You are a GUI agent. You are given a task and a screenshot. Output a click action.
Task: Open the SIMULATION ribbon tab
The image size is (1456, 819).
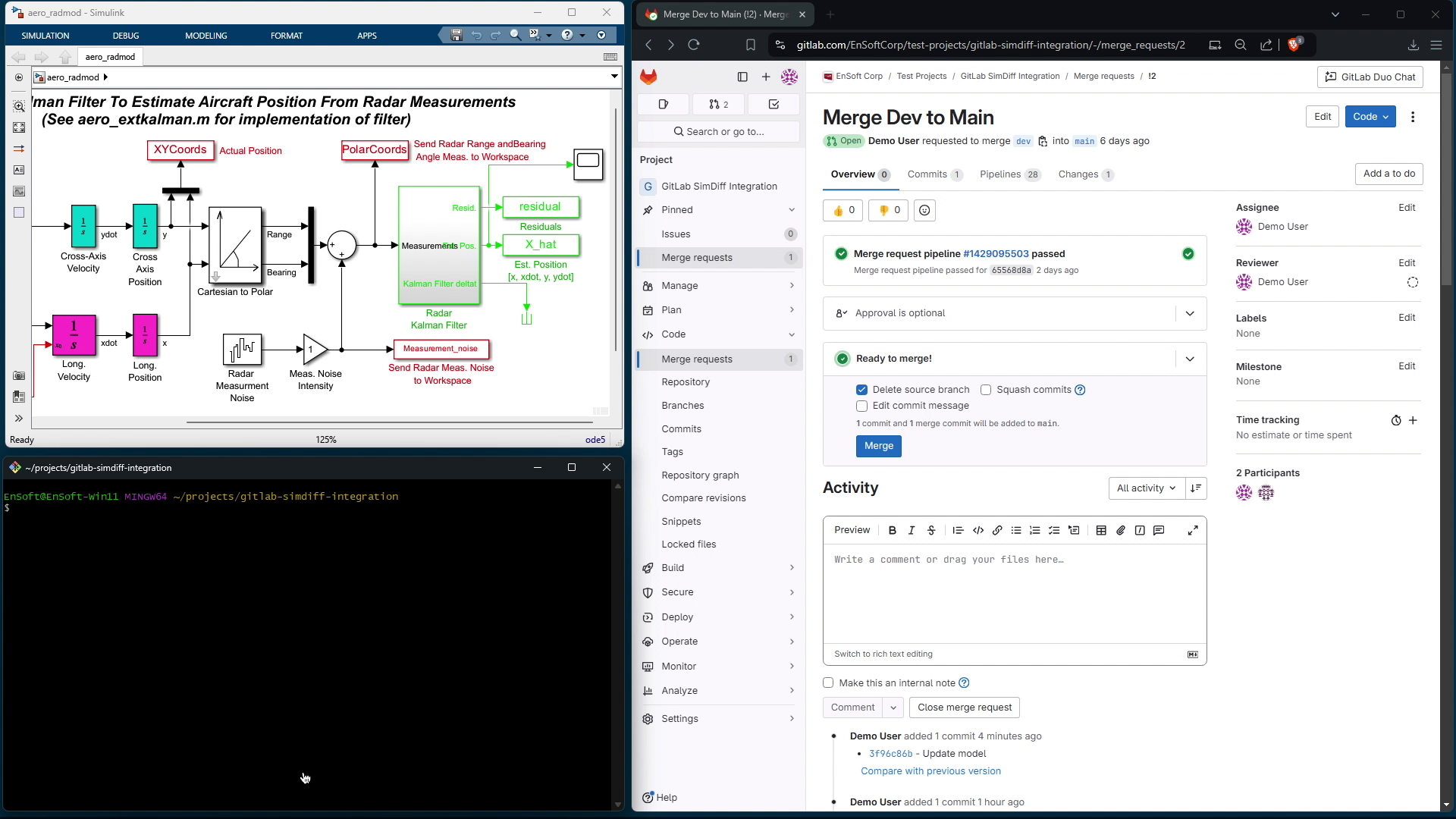click(x=45, y=36)
